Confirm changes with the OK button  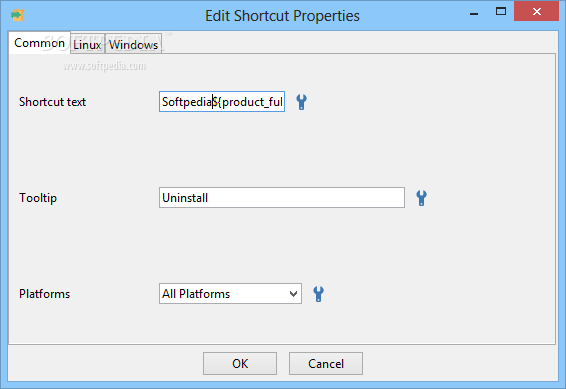coord(240,364)
